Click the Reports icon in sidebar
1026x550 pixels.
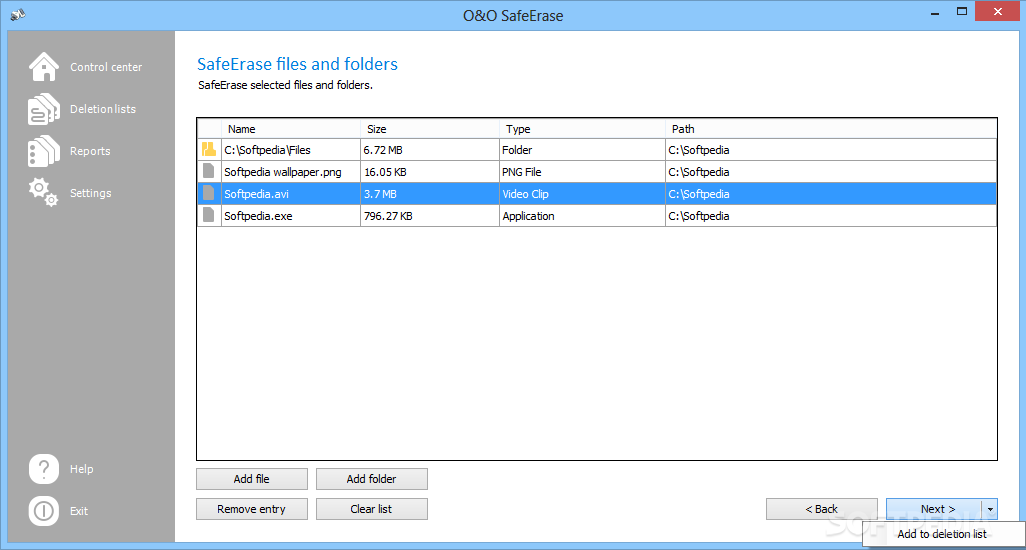click(x=44, y=151)
